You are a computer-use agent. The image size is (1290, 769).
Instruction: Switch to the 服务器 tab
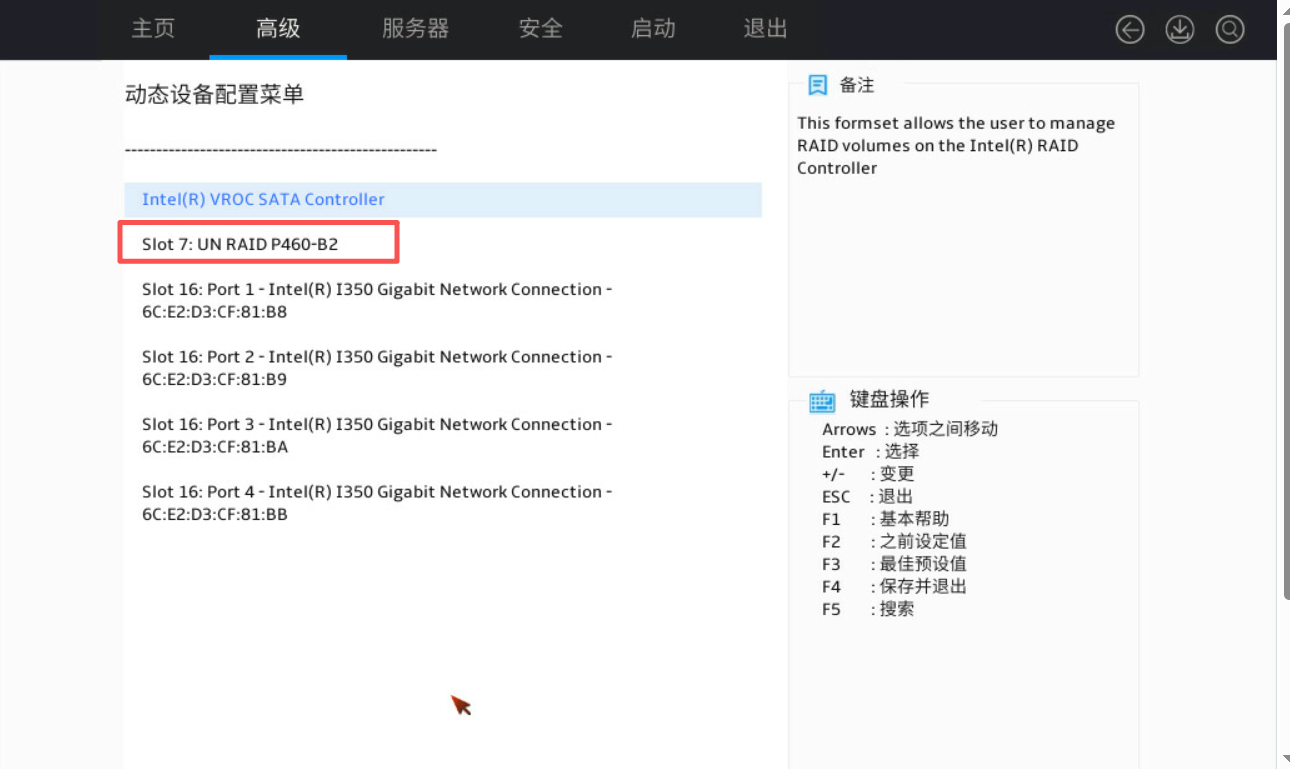coord(416,29)
